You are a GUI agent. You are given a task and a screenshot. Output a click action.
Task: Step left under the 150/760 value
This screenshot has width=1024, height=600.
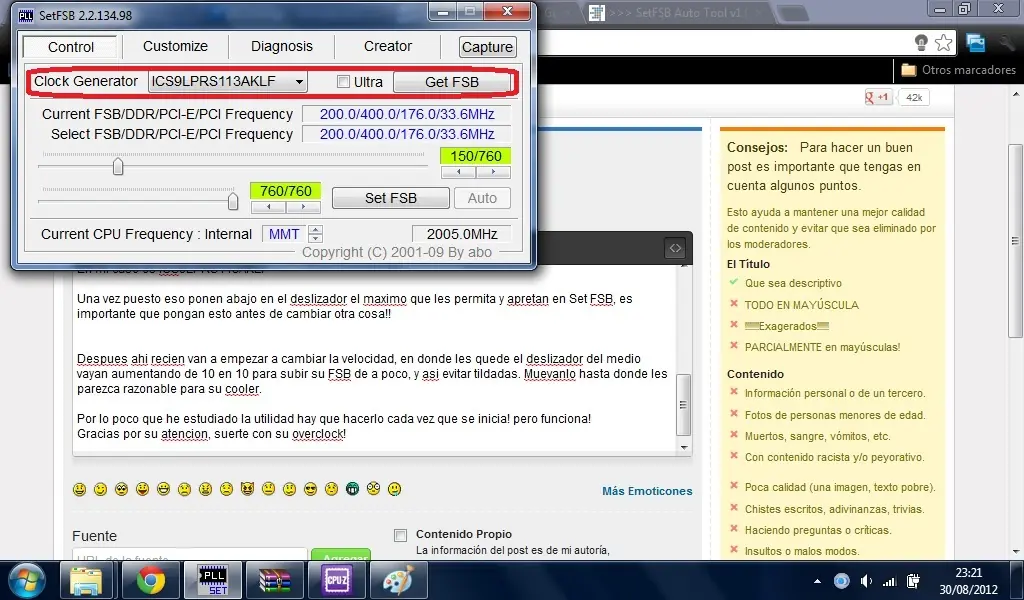tap(458, 172)
